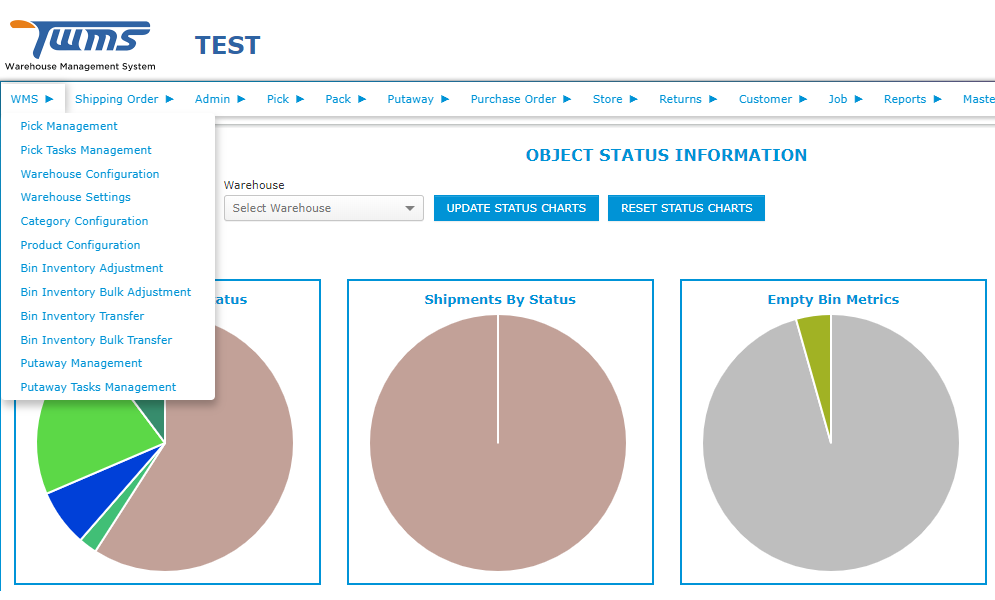Click the UPDATE STATUS CHARTS button

(x=516, y=208)
